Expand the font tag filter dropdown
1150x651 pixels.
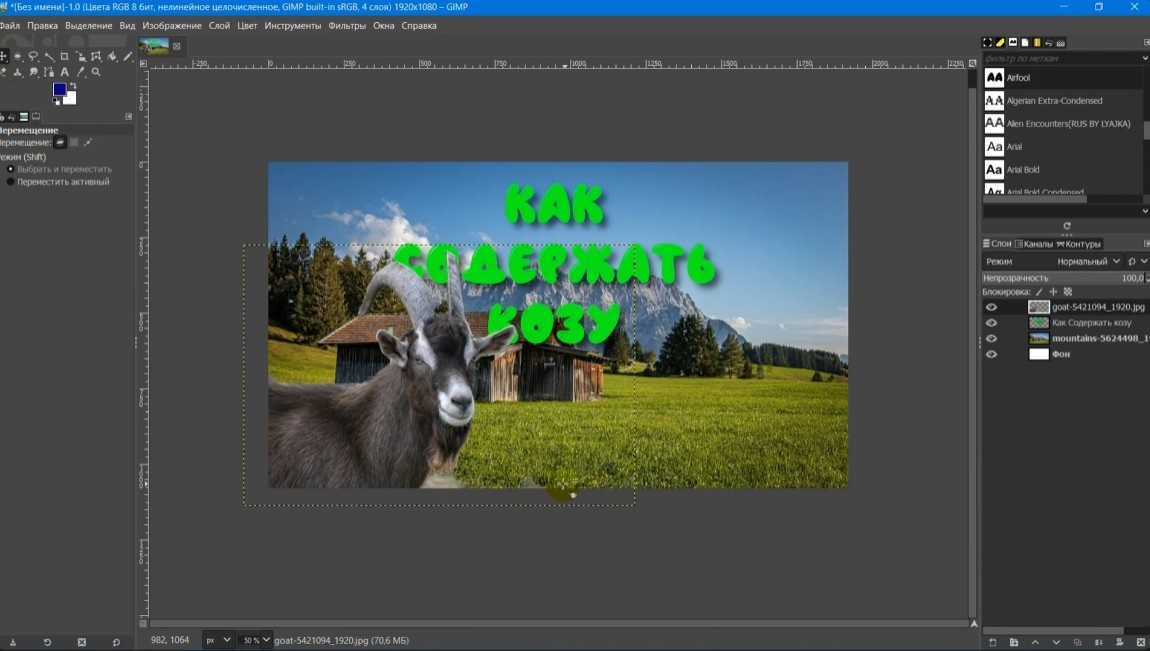point(1145,58)
